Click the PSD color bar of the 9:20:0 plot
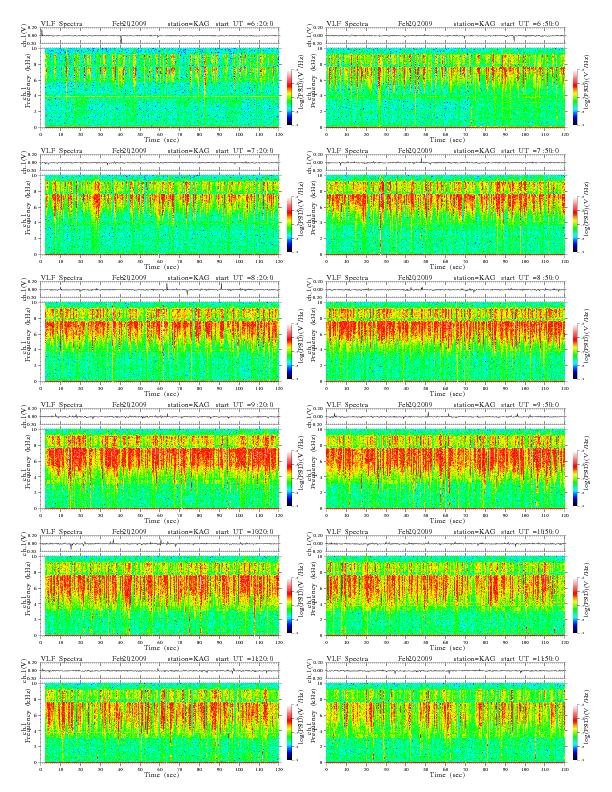612x792 pixels. [x=289, y=478]
